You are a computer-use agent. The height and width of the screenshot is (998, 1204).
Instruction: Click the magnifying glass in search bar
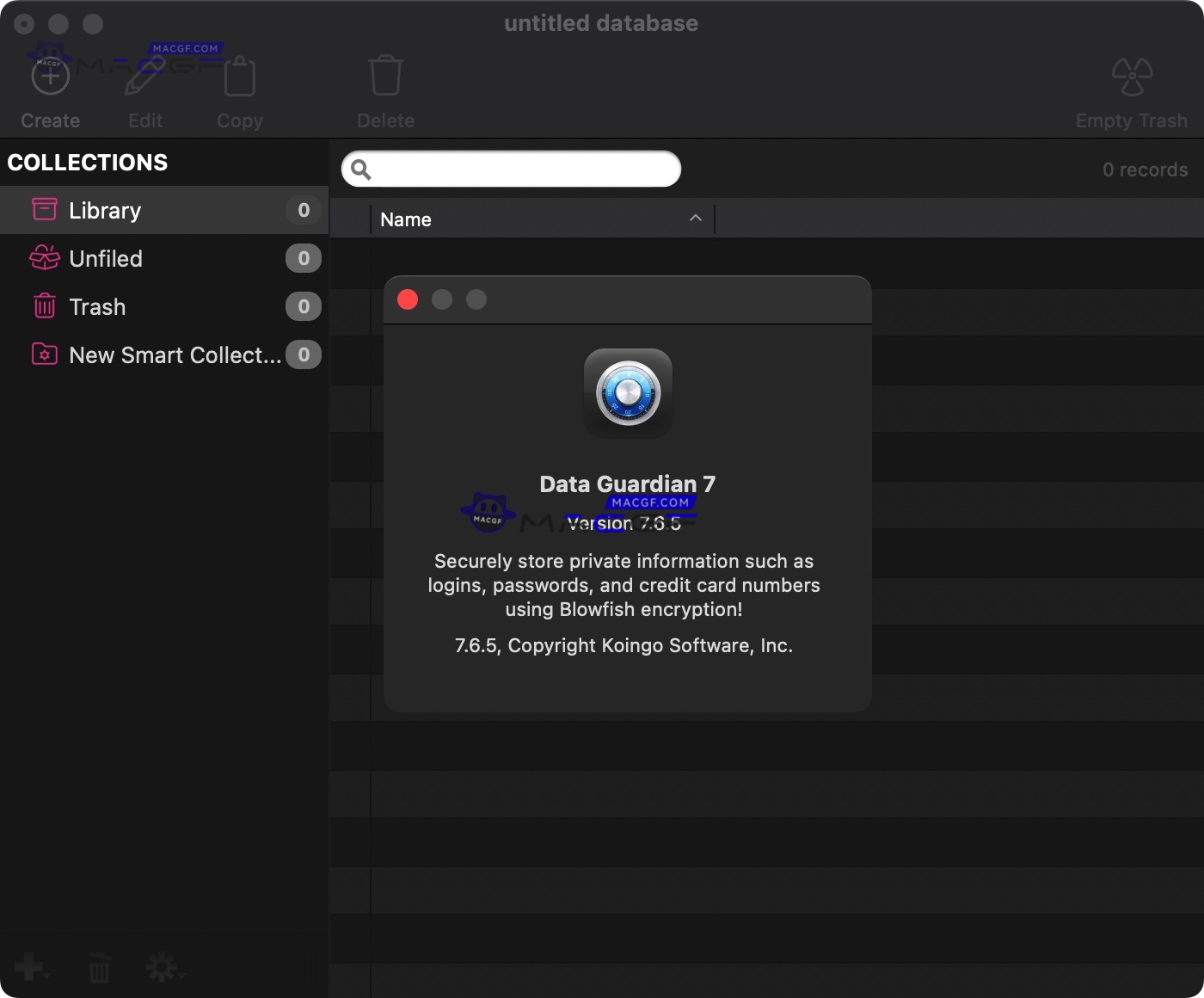click(362, 169)
